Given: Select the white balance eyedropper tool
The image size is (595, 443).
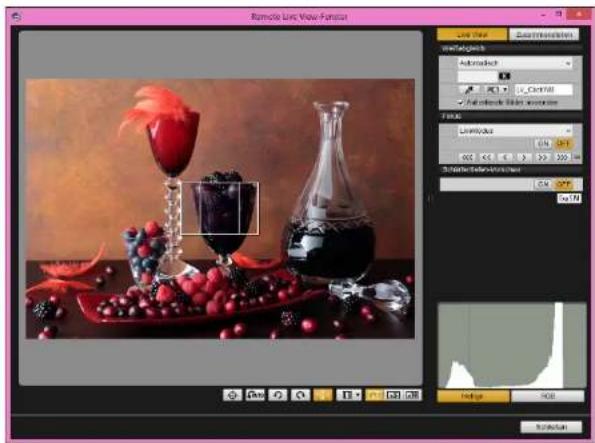Looking at the screenshot, I should (469, 90).
